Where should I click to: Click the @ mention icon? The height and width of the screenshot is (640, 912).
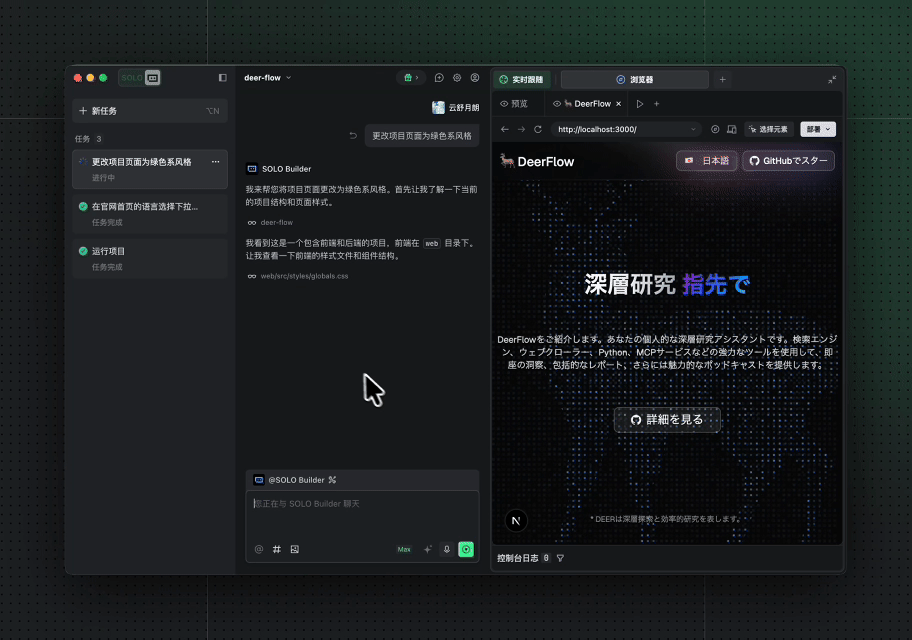[x=259, y=549]
